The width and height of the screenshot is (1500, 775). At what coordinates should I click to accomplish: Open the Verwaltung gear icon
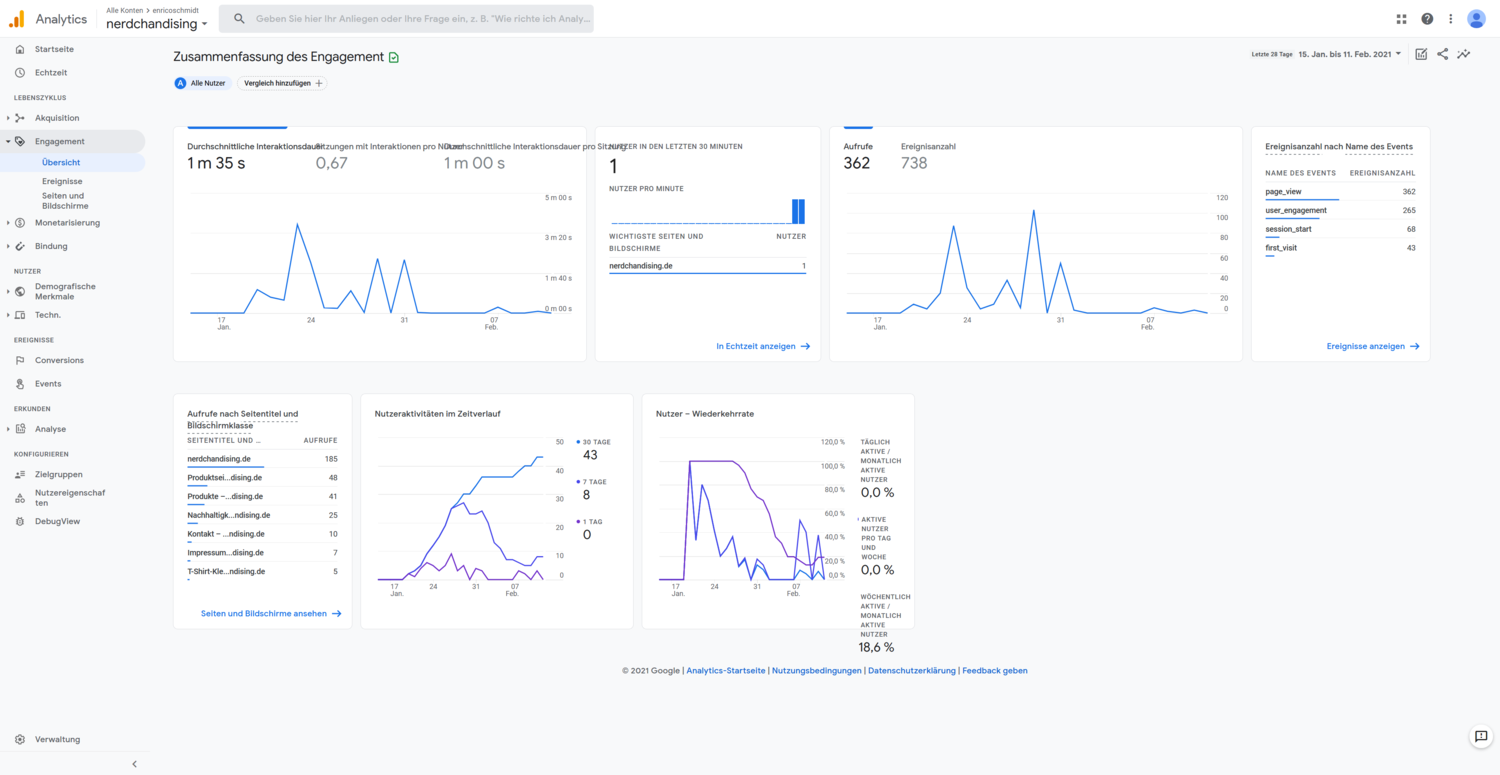[x=20, y=740]
